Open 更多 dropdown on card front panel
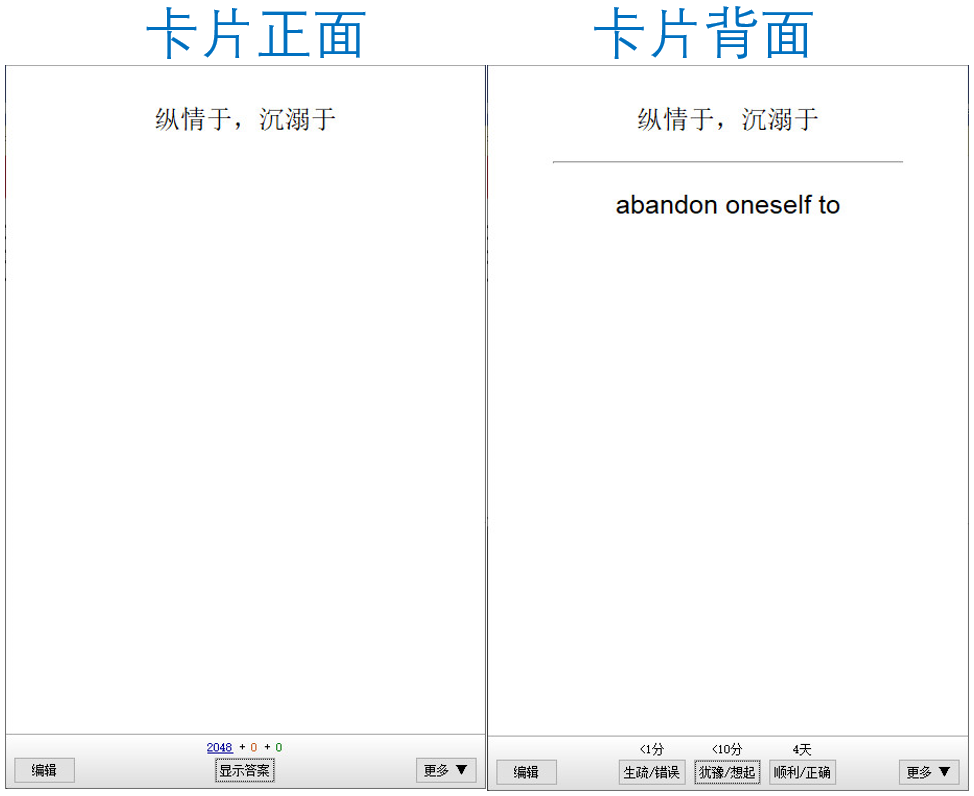Image resolution: width=974 pixels, height=796 pixels. click(x=445, y=771)
